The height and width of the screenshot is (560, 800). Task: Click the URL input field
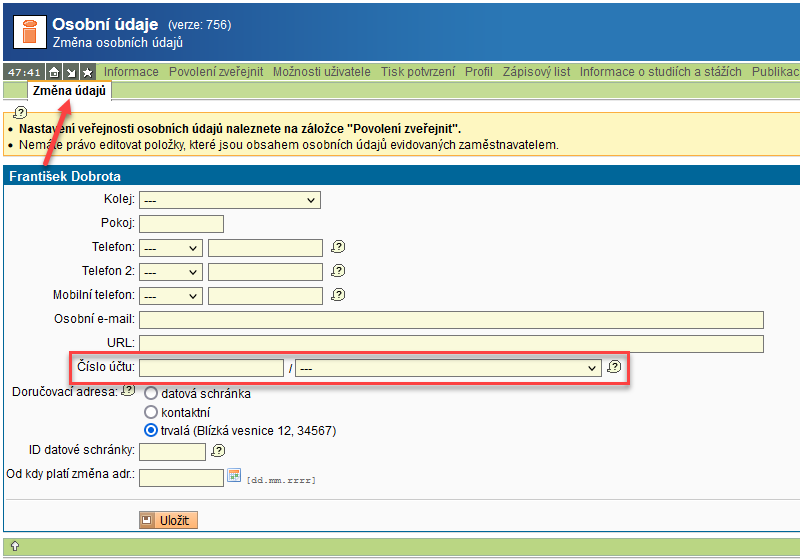pyautogui.click(x=452, y=344)
